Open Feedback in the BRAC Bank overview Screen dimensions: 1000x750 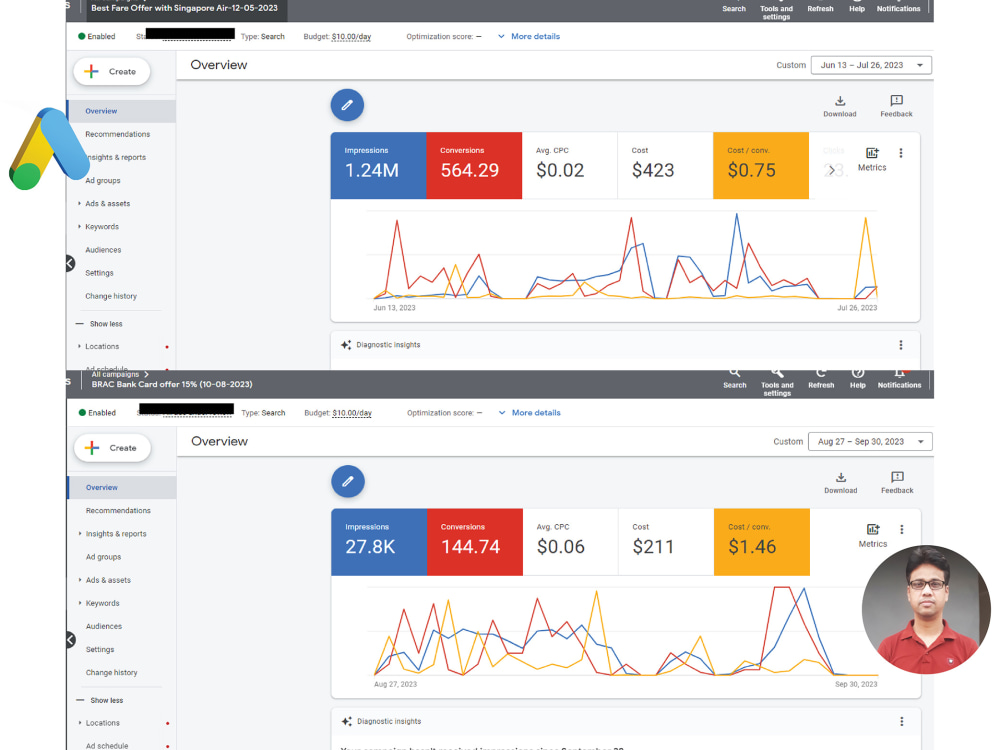897,483
